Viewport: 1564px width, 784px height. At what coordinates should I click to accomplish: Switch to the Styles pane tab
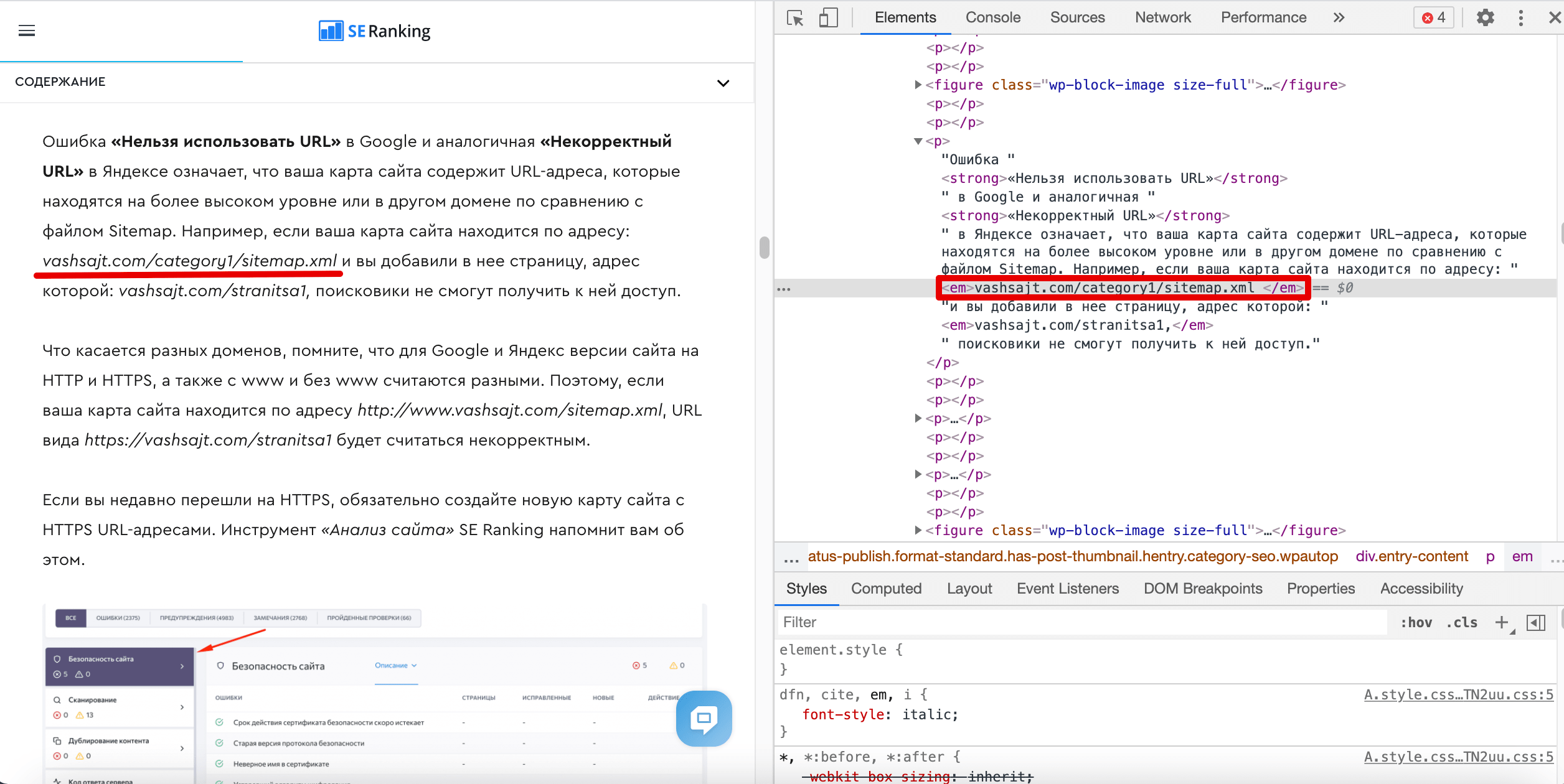[x=806, y=589]
